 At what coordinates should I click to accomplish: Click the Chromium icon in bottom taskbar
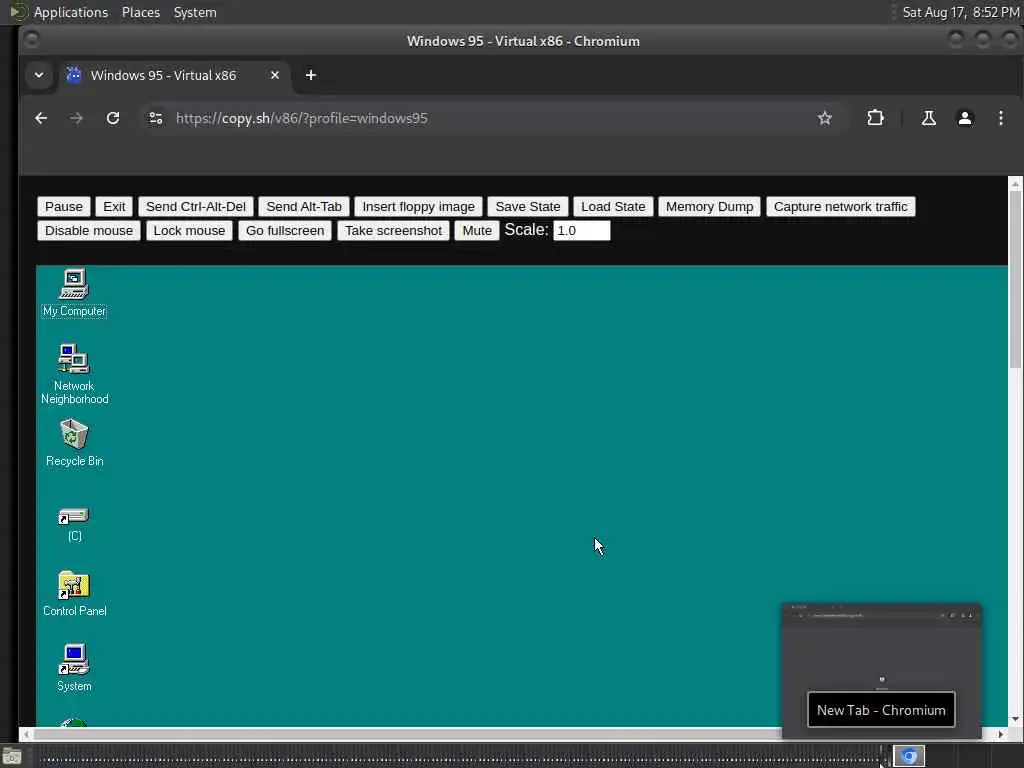point(909,756)
